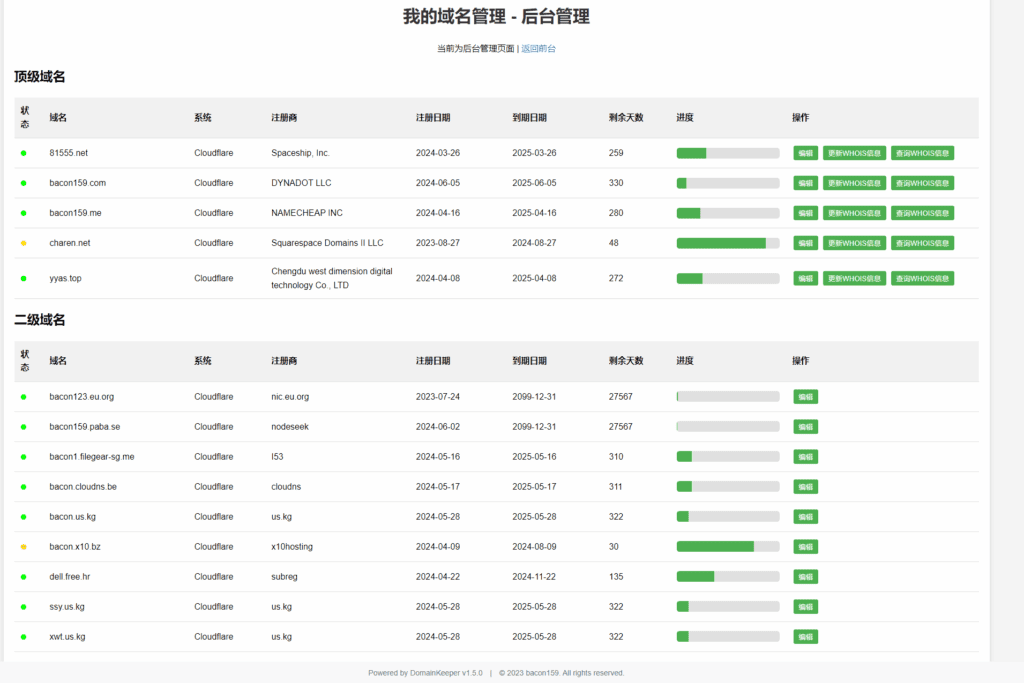Select the subdomain dell.free.hr
1024x683 pixels.
point(70,577)
